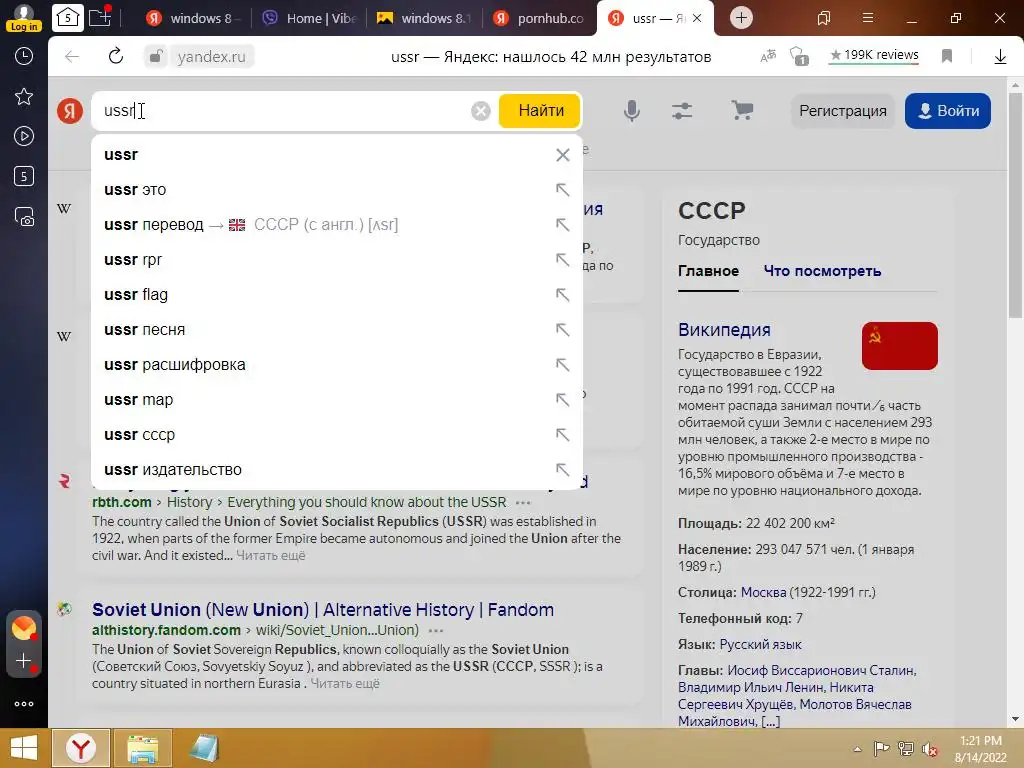
Task: Click the blue 'Войти' button
Action: point(948,111)
